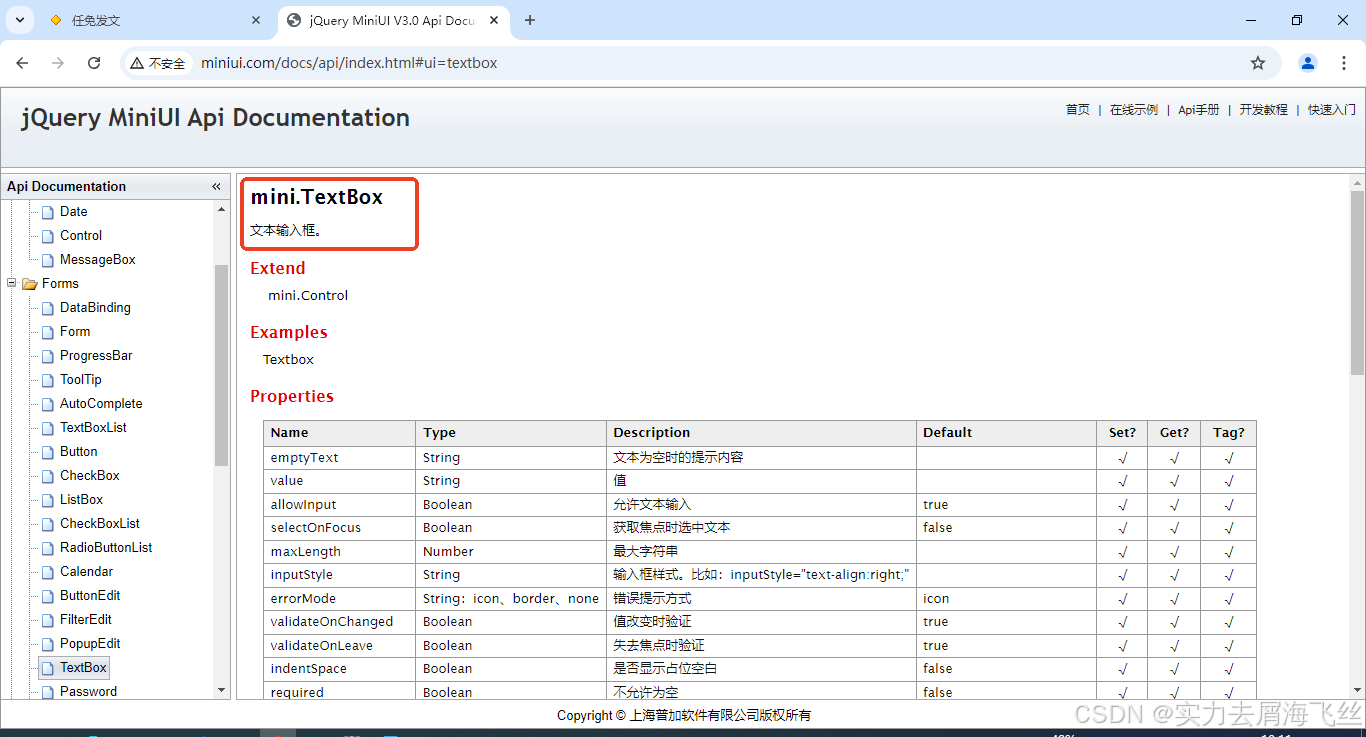Screen dimensions: 1366x737
Task: Collapse the Forms tree node
Action: click(x=11, y=283)
